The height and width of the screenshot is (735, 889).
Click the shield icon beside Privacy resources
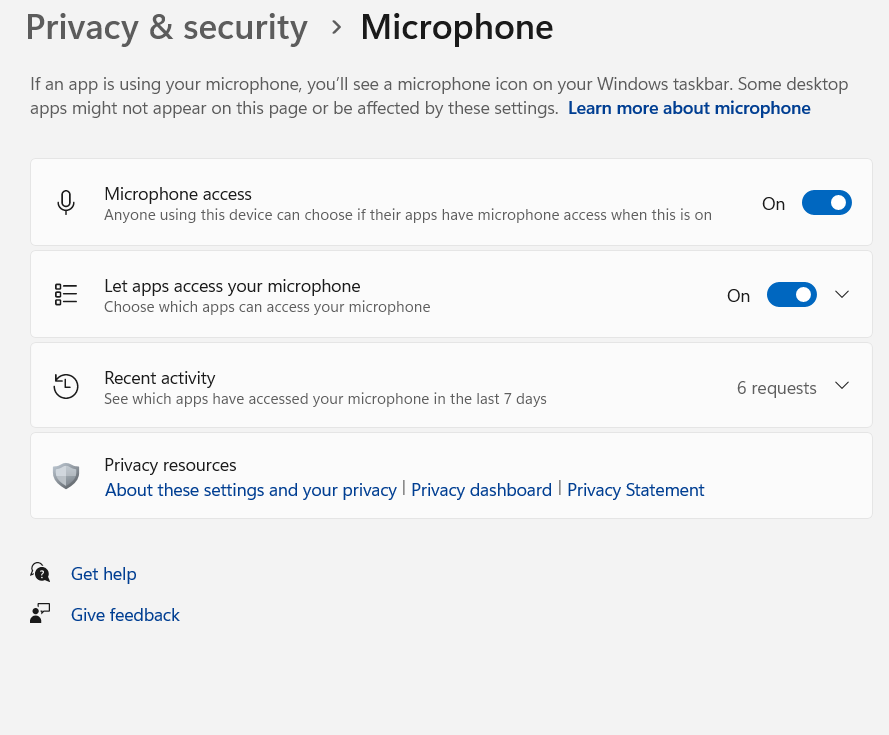click(x=66, y=476)
